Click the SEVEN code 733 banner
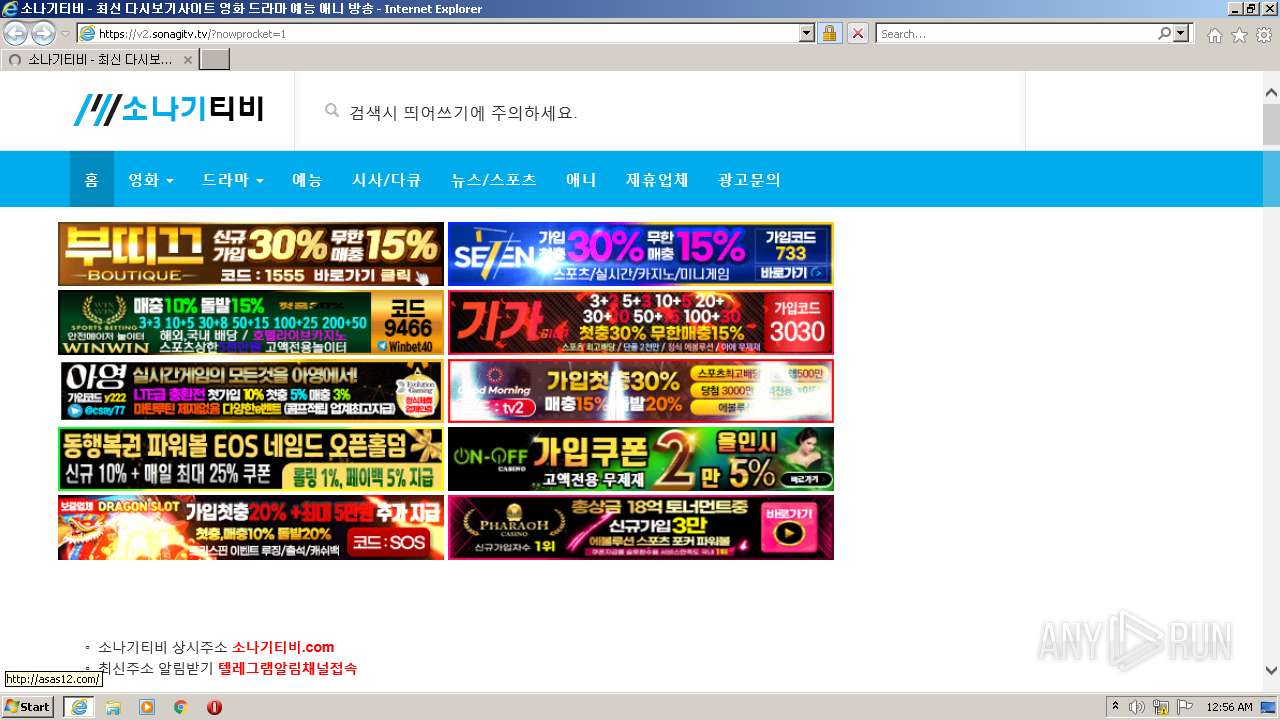The width and height of the screenshot is (1280, 720). 640,254
